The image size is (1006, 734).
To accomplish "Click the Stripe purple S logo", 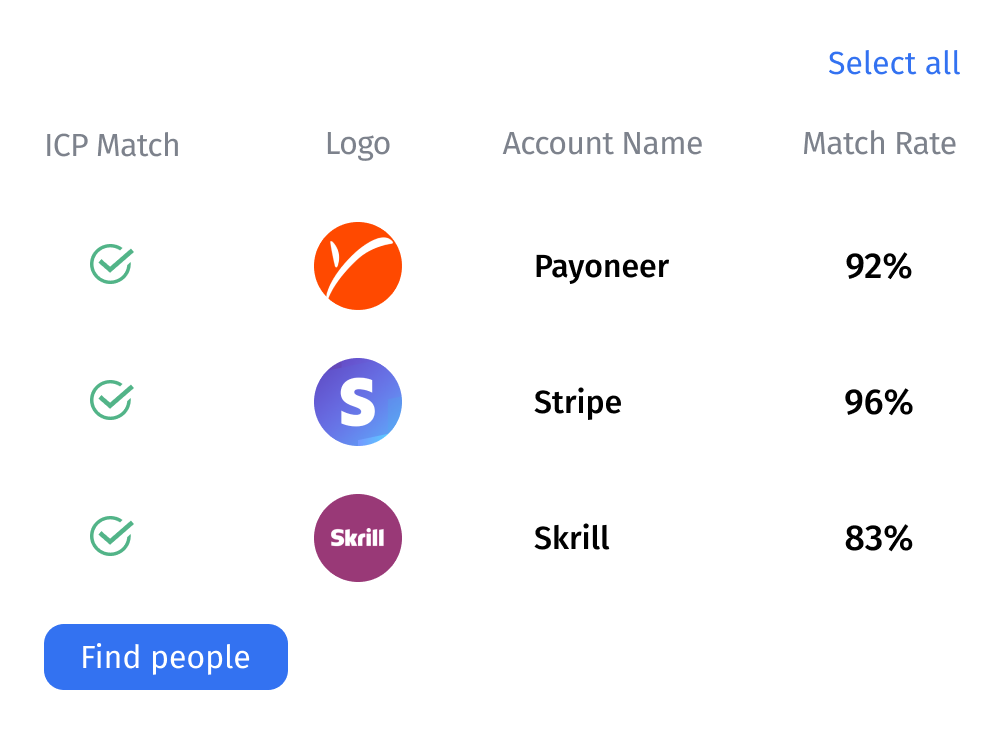I will click(358, 402).
